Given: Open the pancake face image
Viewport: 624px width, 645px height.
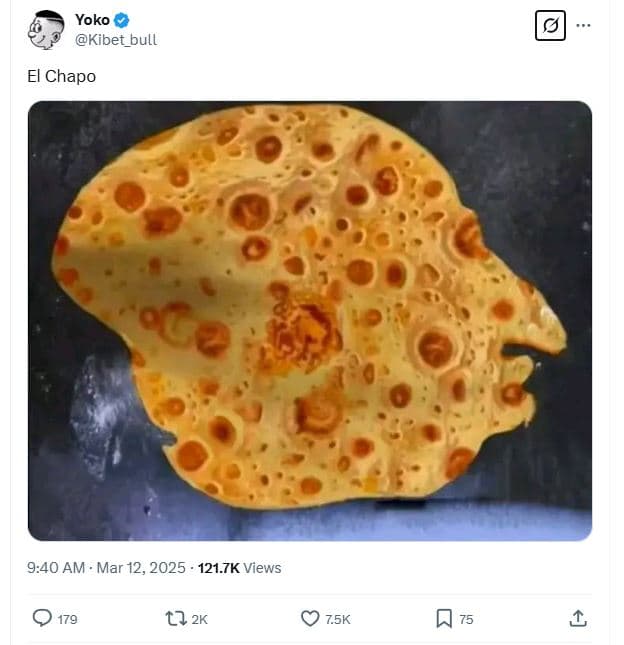Looking at the screenshot, I should (x=310, y=320).
